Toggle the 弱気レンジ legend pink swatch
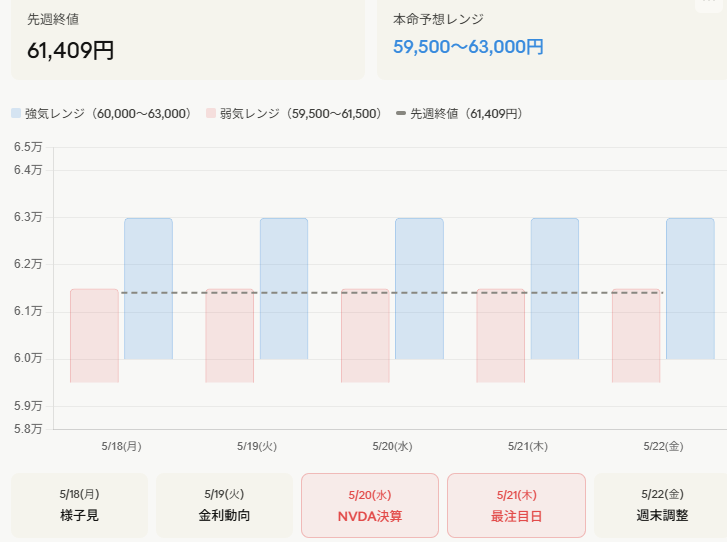The image size is (727, 542). click(x=211, y=113)
